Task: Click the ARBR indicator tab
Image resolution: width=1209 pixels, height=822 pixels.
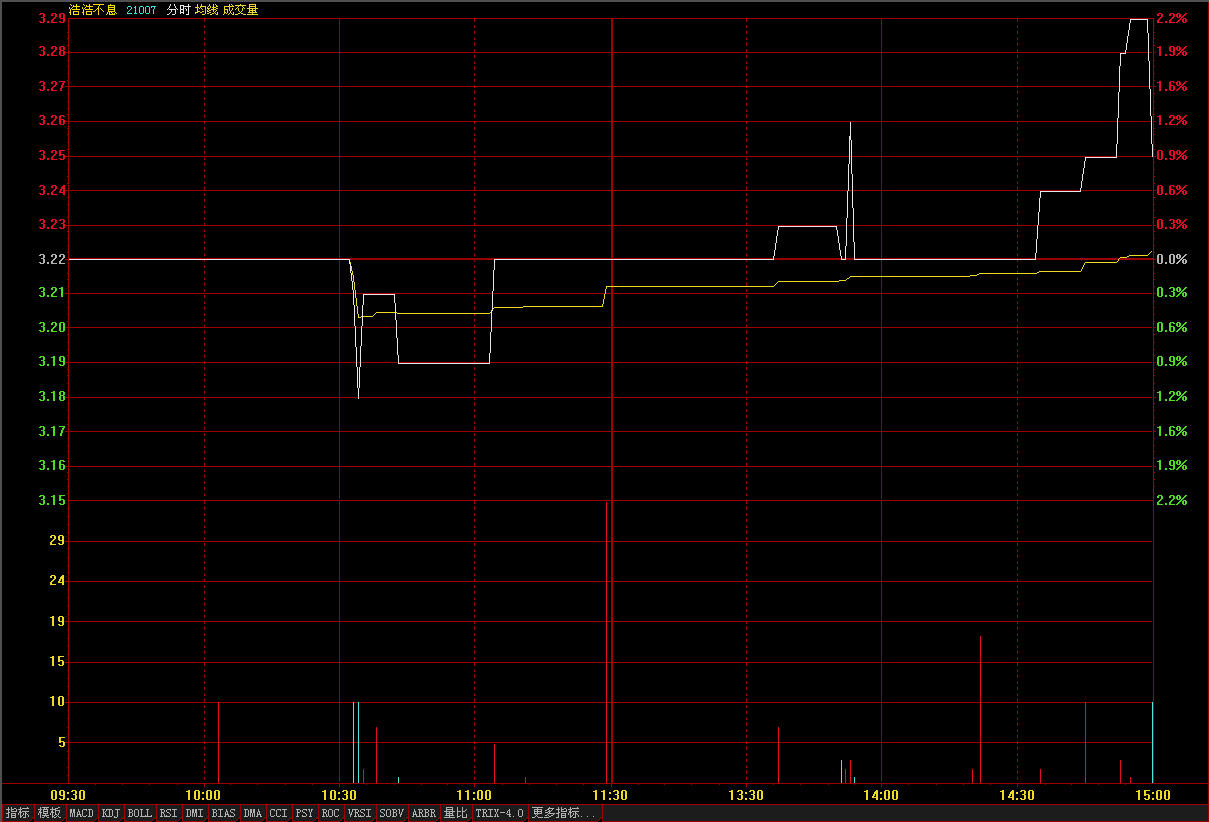Action: coord(424,813)
